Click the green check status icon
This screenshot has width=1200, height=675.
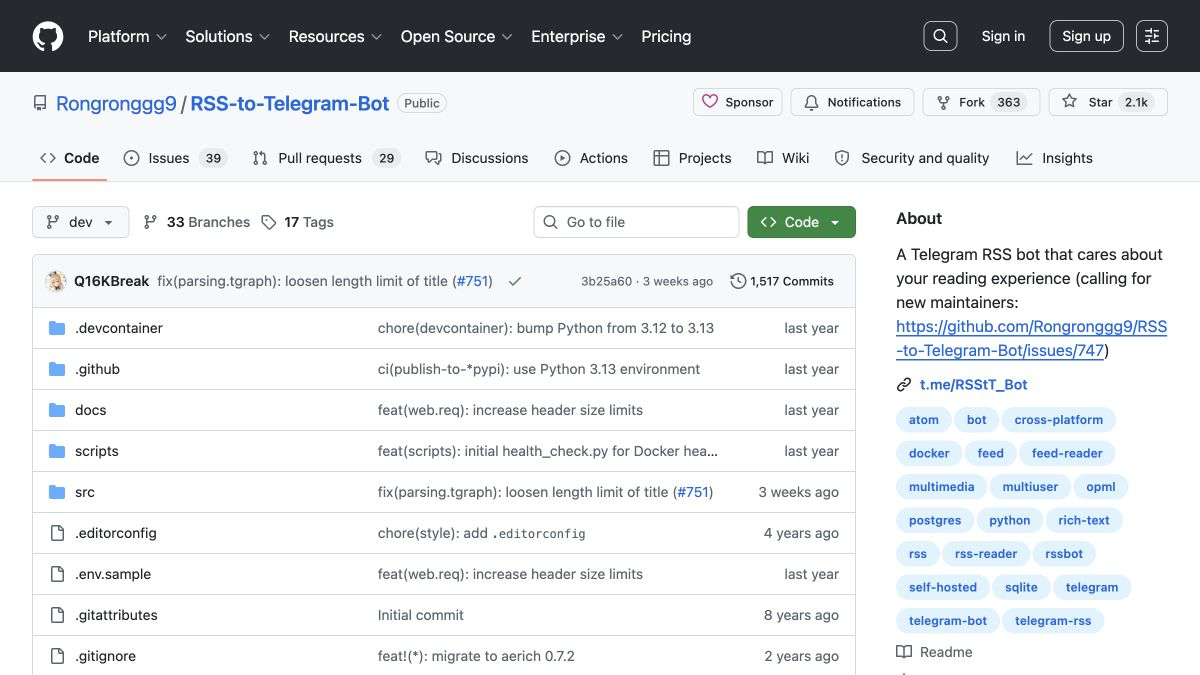click(515, 281)
